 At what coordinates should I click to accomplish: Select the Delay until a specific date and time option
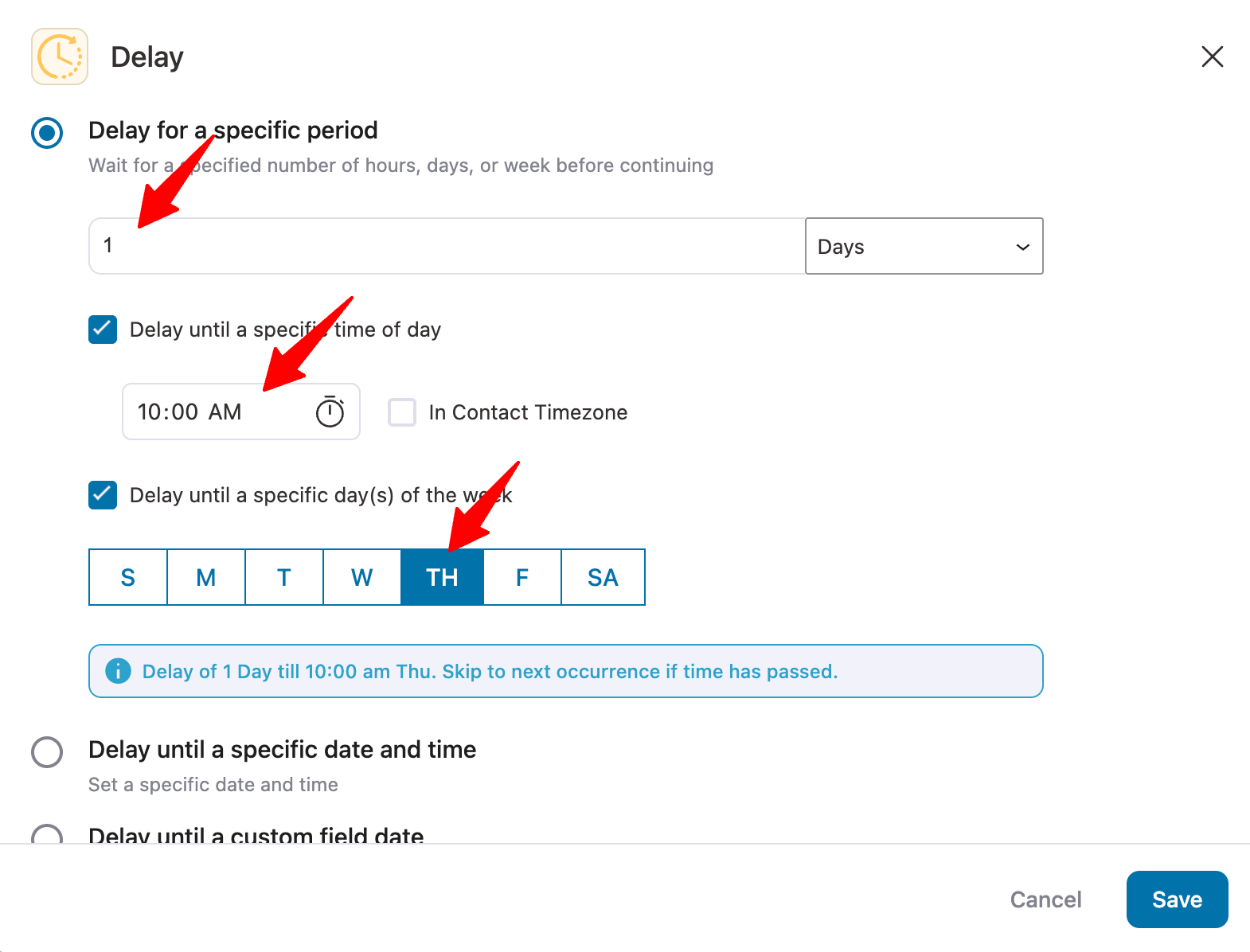(x=46, y=751)
